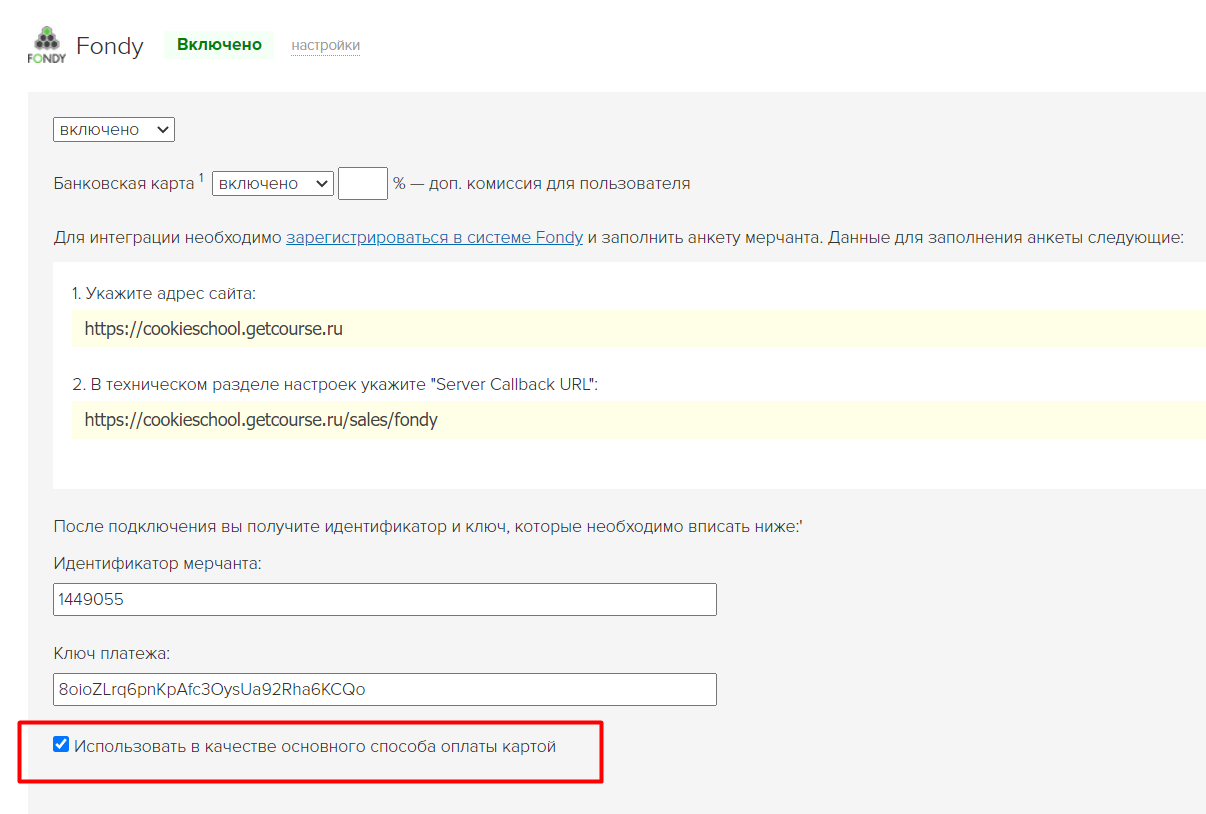Click the site address https://cookieschool.getcourse.ru

(x=214, y=328)
